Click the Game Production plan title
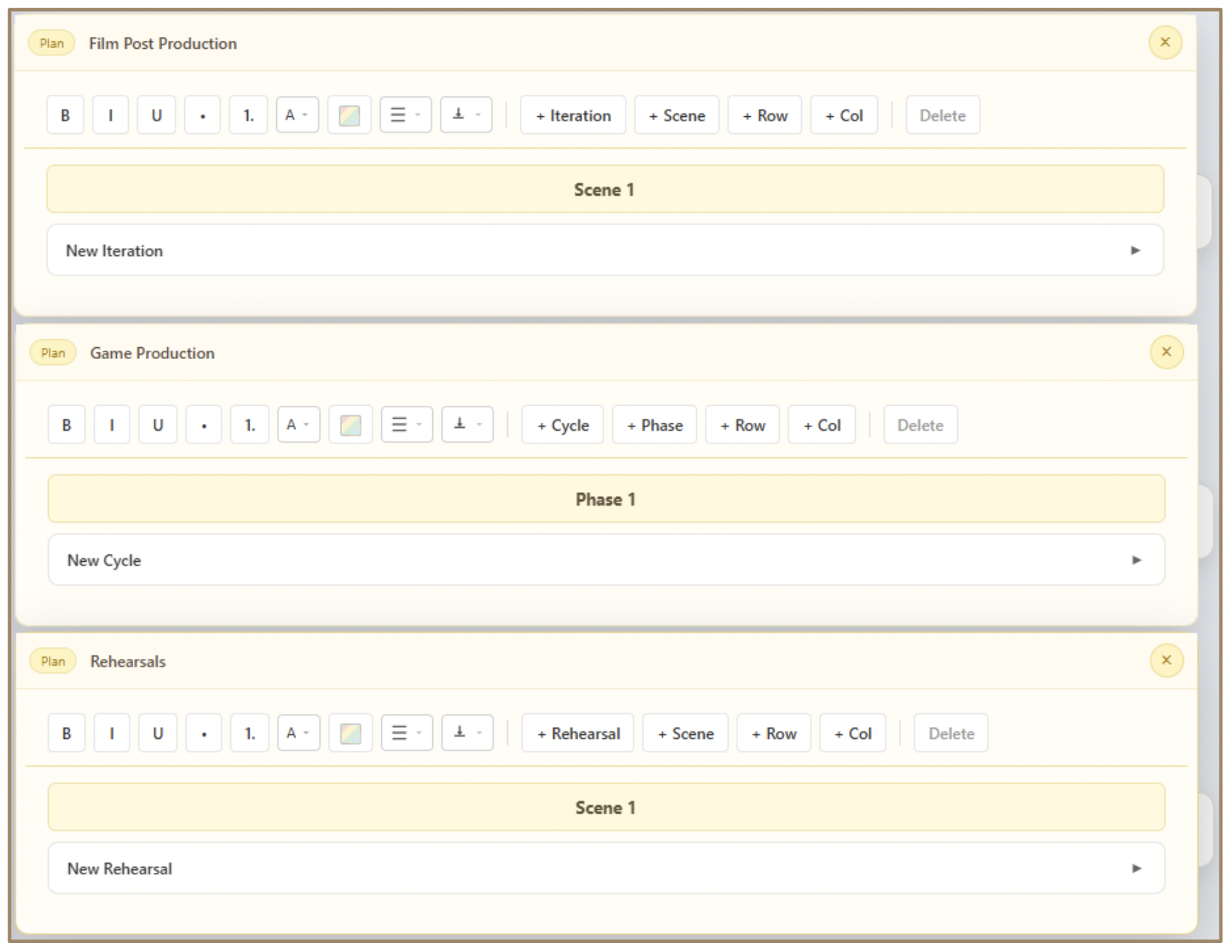 (153, 353)
